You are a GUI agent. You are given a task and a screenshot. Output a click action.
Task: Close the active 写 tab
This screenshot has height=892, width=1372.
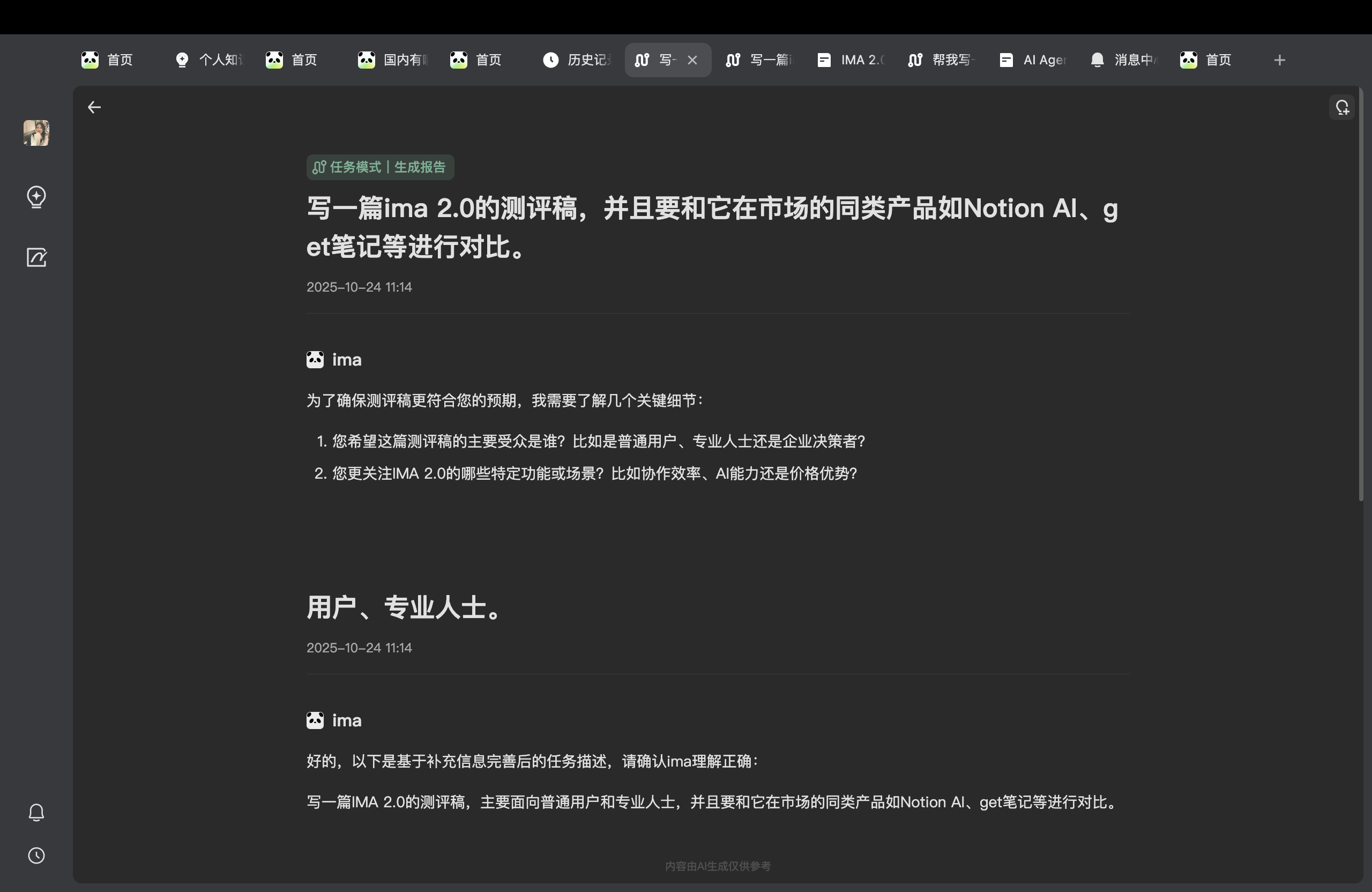(x=692, y=60)
